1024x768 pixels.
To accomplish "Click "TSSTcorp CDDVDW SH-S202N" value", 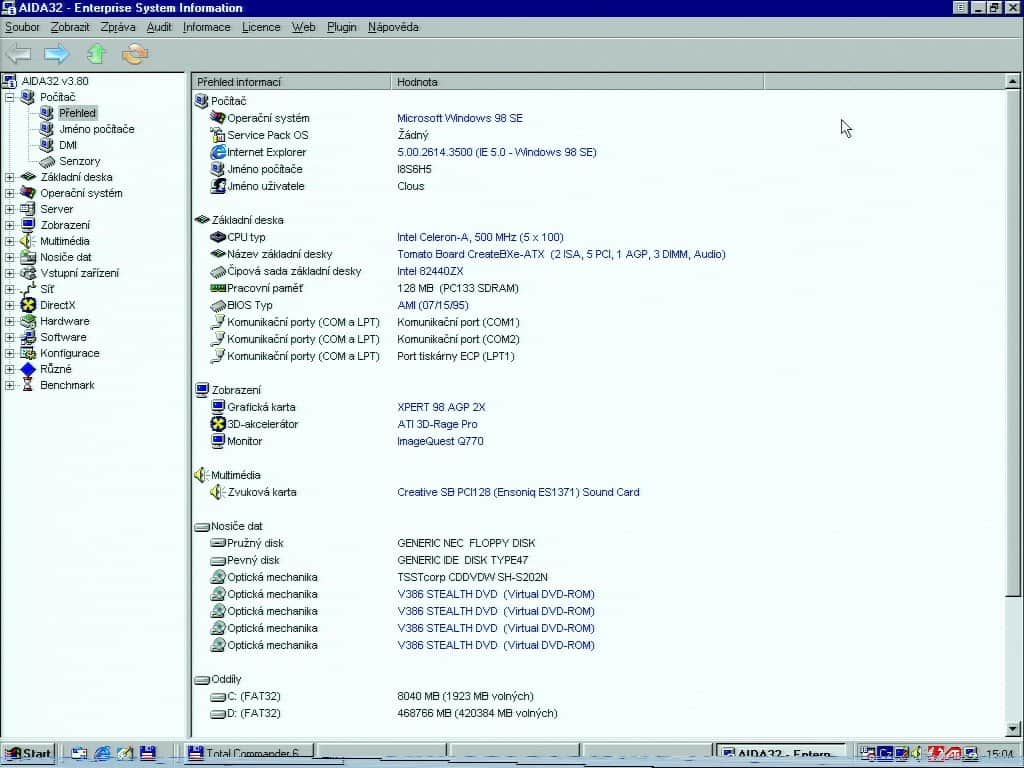I will (x=472, y=577).
